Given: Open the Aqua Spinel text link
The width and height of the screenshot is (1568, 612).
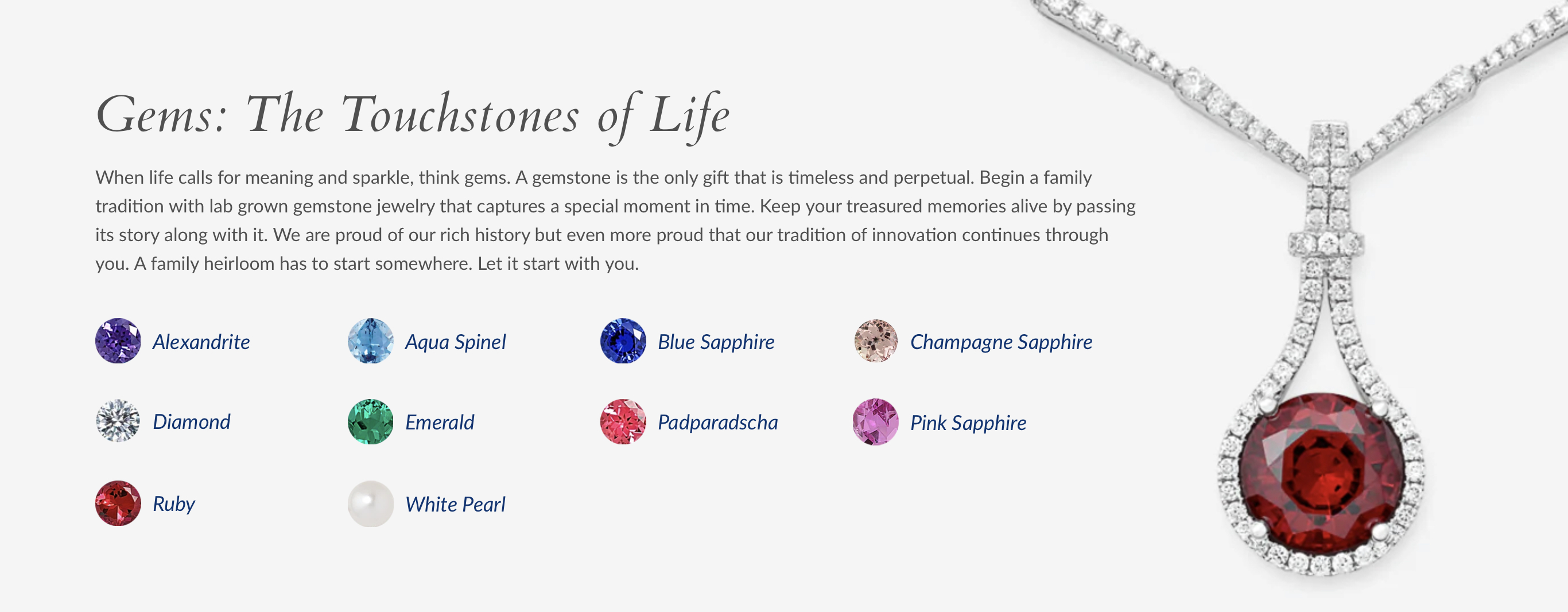Looking at the screenshot, I should point(455,342).
